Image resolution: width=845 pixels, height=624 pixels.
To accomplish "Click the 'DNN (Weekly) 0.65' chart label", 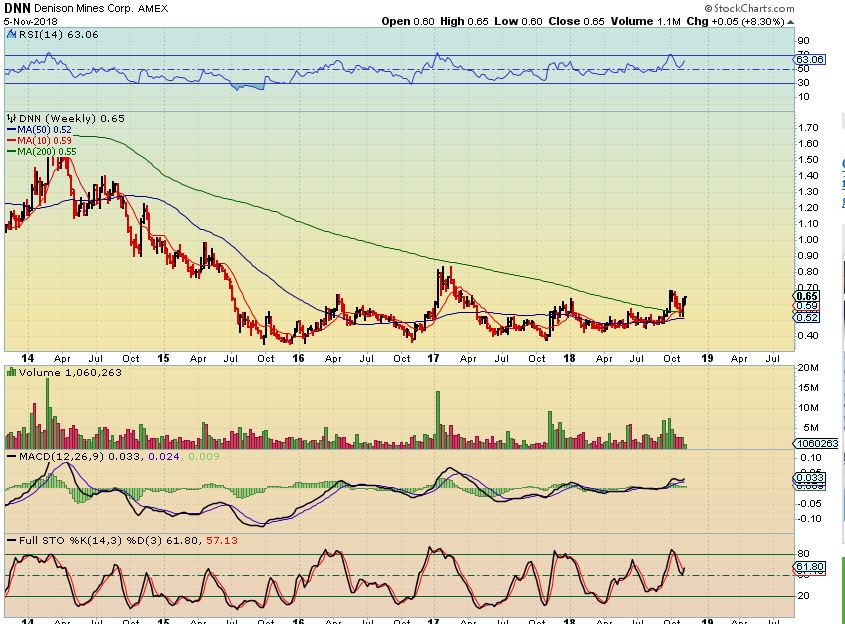I will point(72,119).
